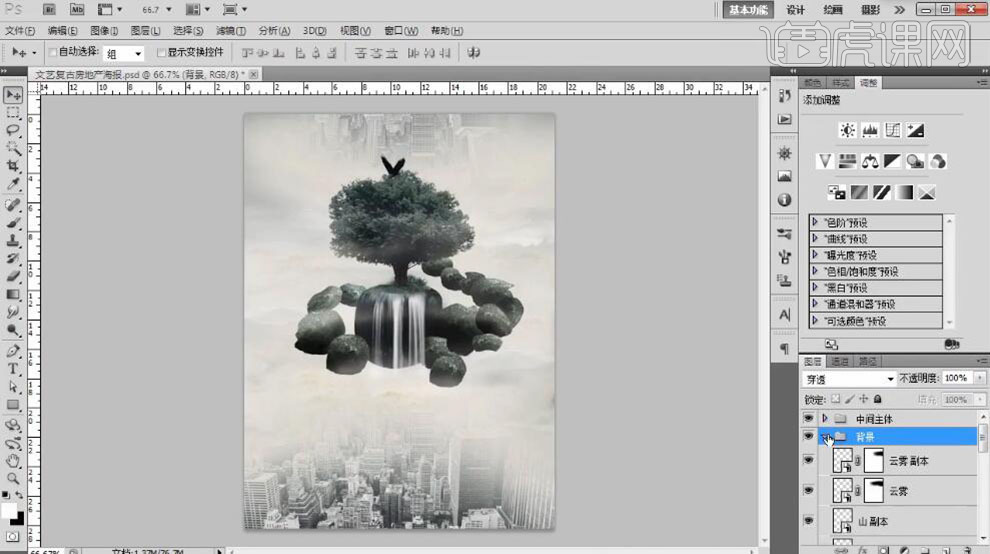Add an Exposure adjustment
The image size is (990, 554).
click(x=915, y=130)
